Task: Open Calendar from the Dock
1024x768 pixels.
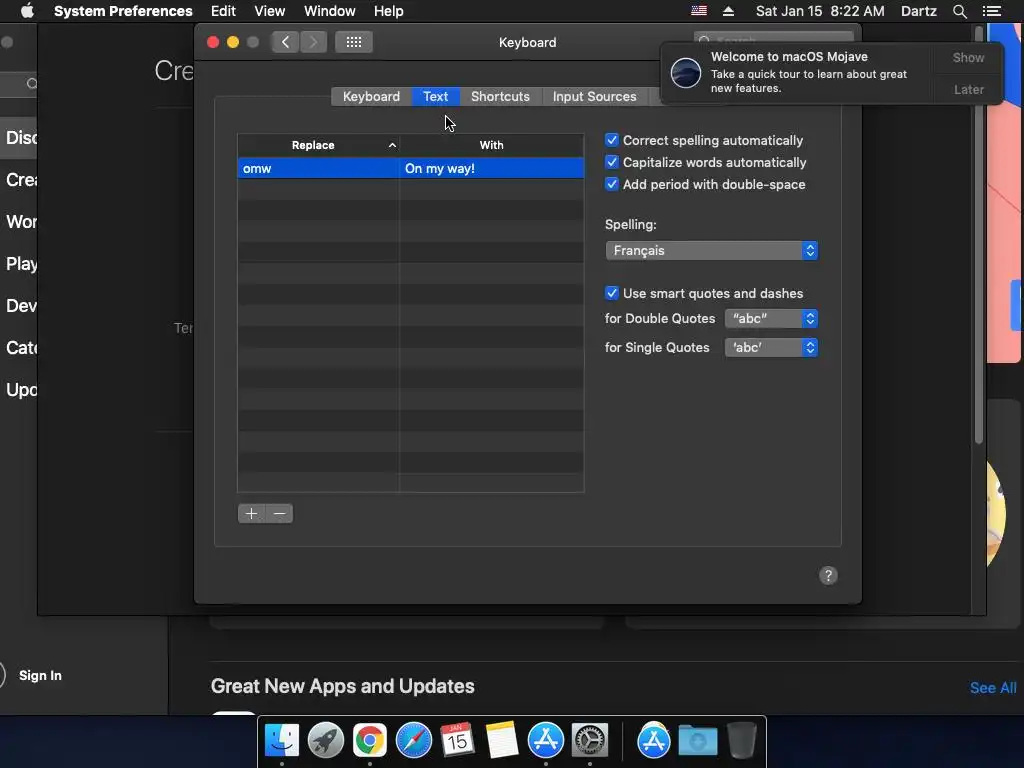Action: pyautogui.click(x=457, y=741)
